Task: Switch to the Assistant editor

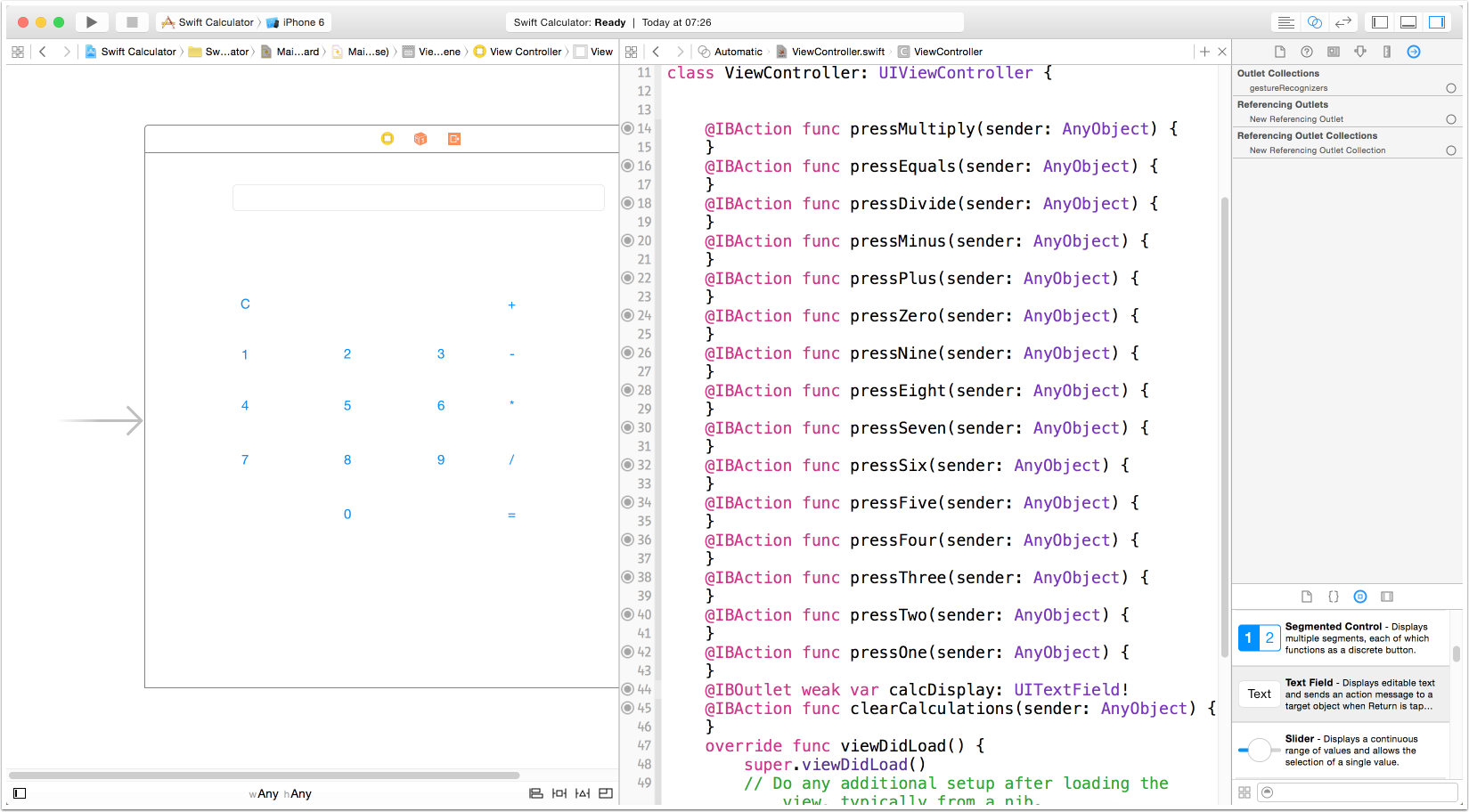Action: point(1314,22)
